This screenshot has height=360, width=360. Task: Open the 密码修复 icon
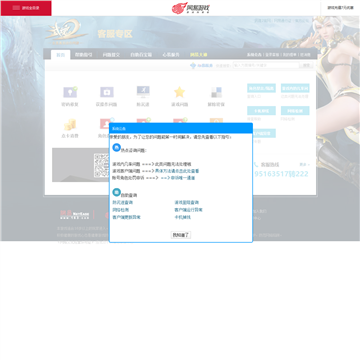coord(70,92)
